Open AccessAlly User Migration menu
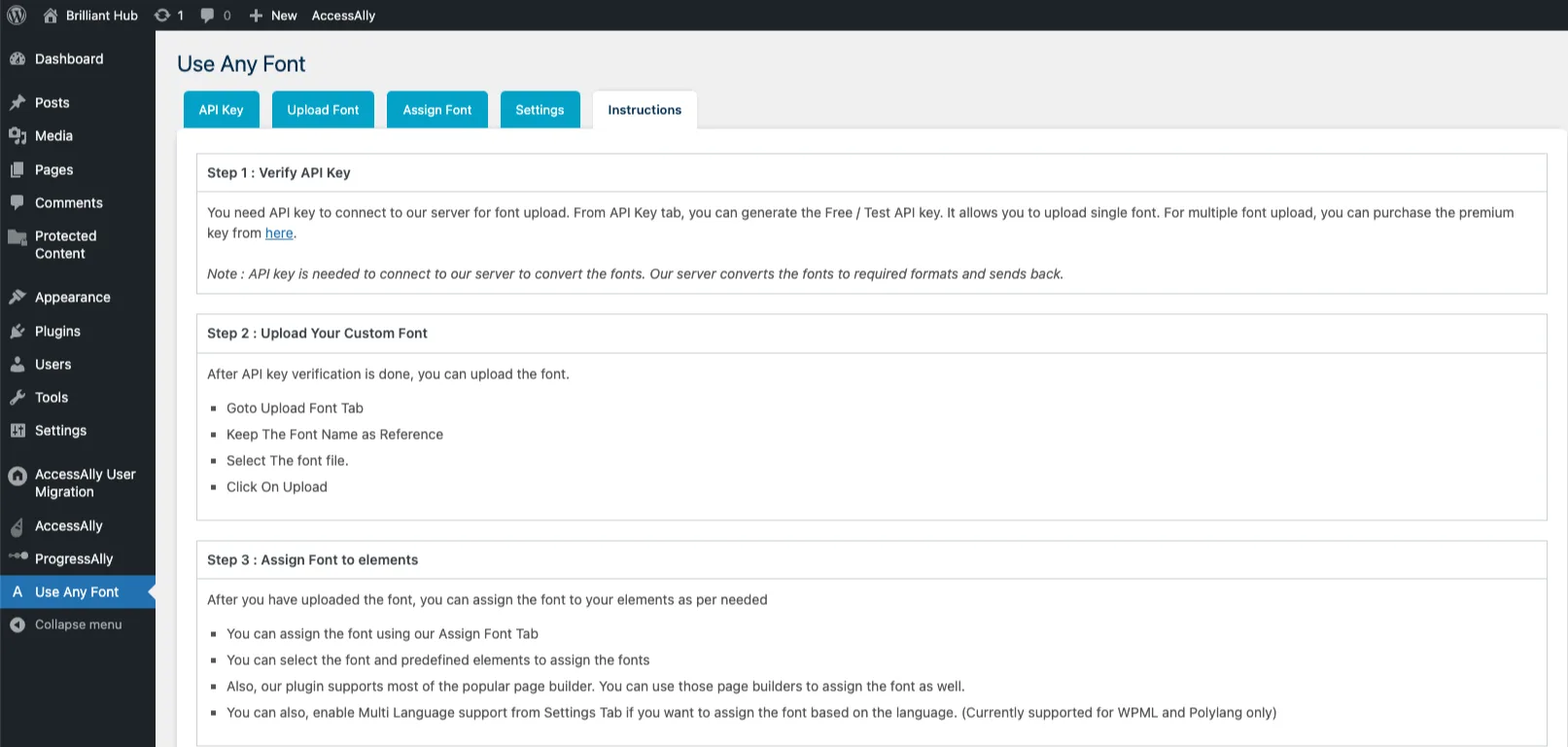This screenshot has height=747, width=1568. click(x=85, y=483)
